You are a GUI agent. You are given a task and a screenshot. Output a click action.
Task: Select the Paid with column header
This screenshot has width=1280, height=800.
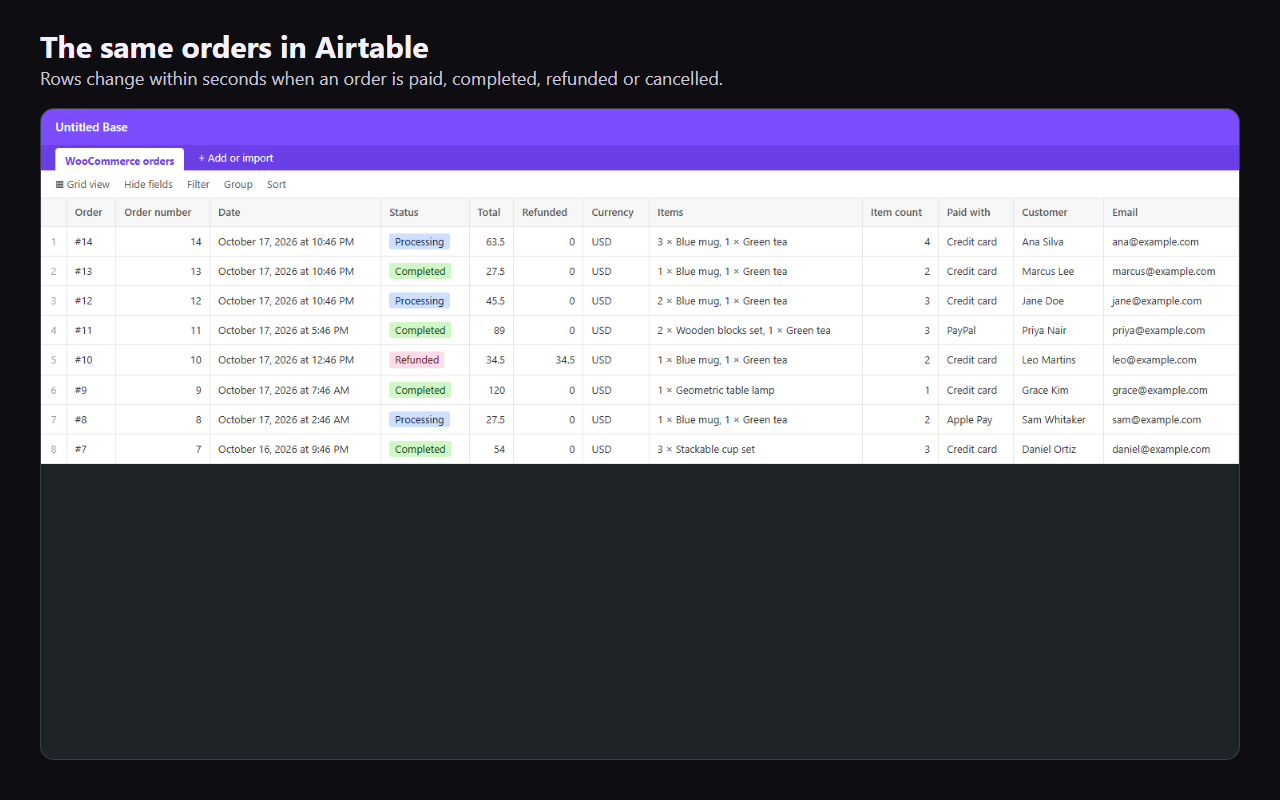click(976, 212)
